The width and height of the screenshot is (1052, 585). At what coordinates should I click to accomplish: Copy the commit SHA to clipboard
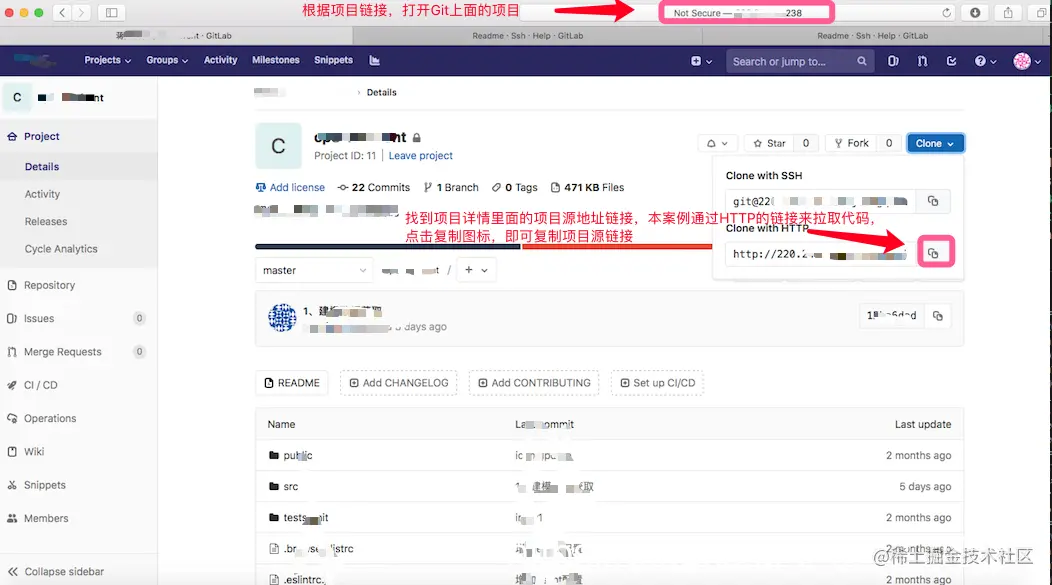[938, 316]
